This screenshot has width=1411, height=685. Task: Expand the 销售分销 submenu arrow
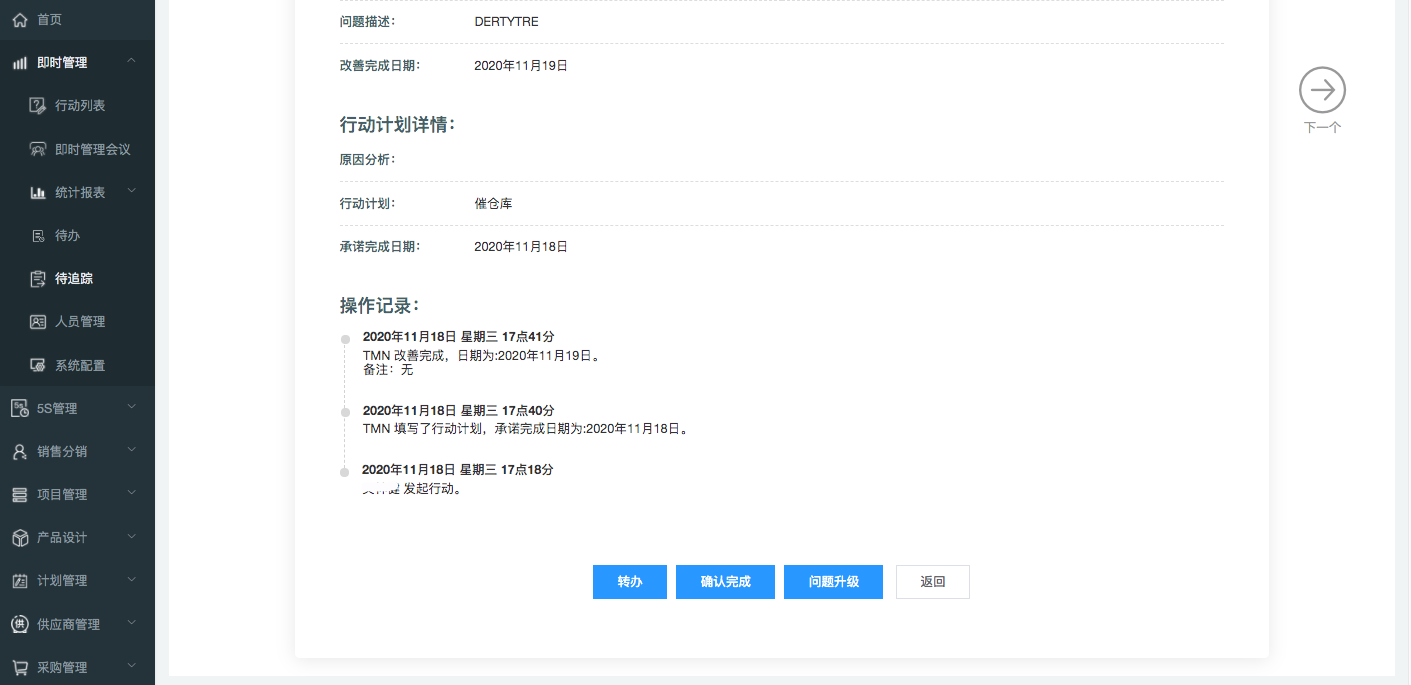coord(131,451)
